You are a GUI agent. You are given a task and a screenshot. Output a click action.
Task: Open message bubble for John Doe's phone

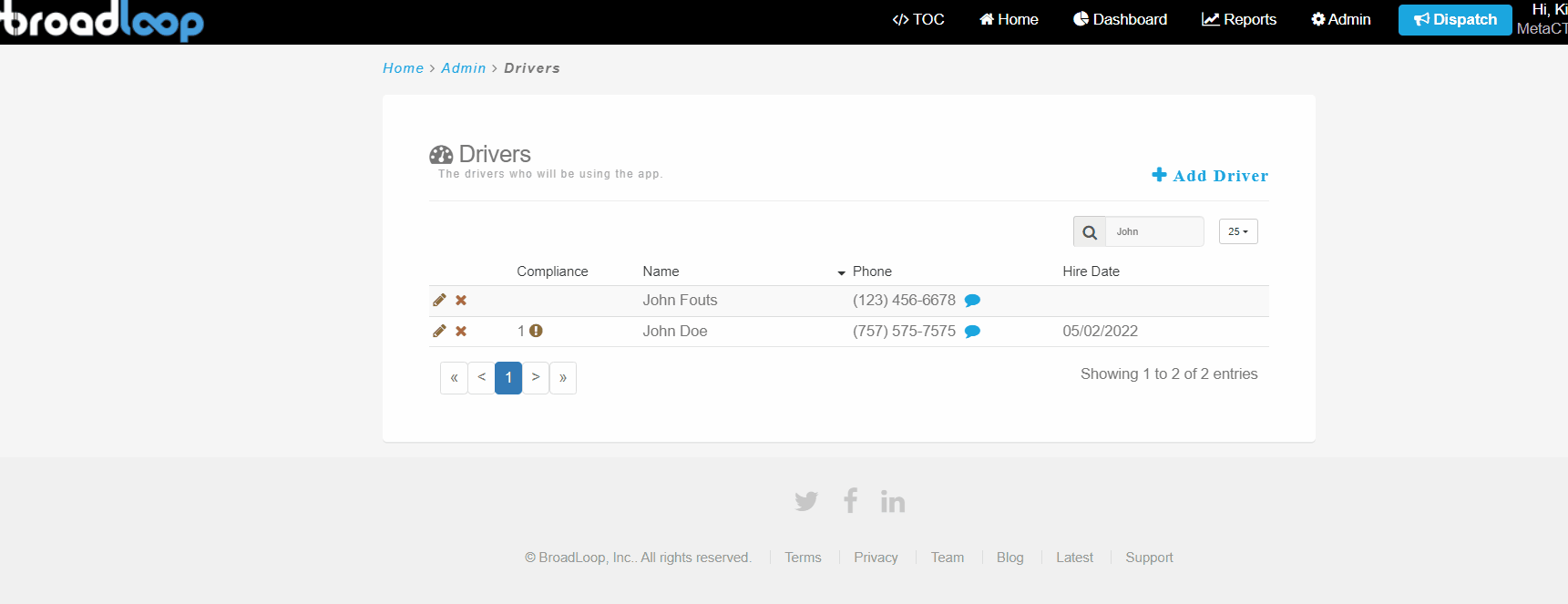[x=972, y=332]
